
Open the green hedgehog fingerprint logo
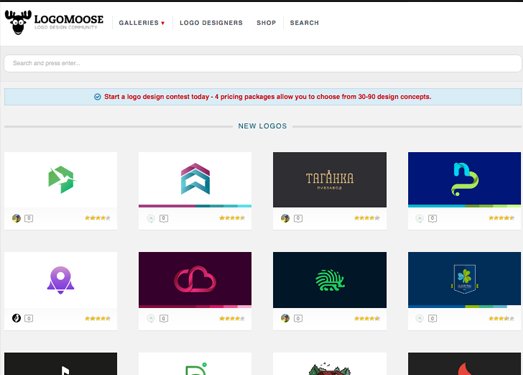[330, 280]
